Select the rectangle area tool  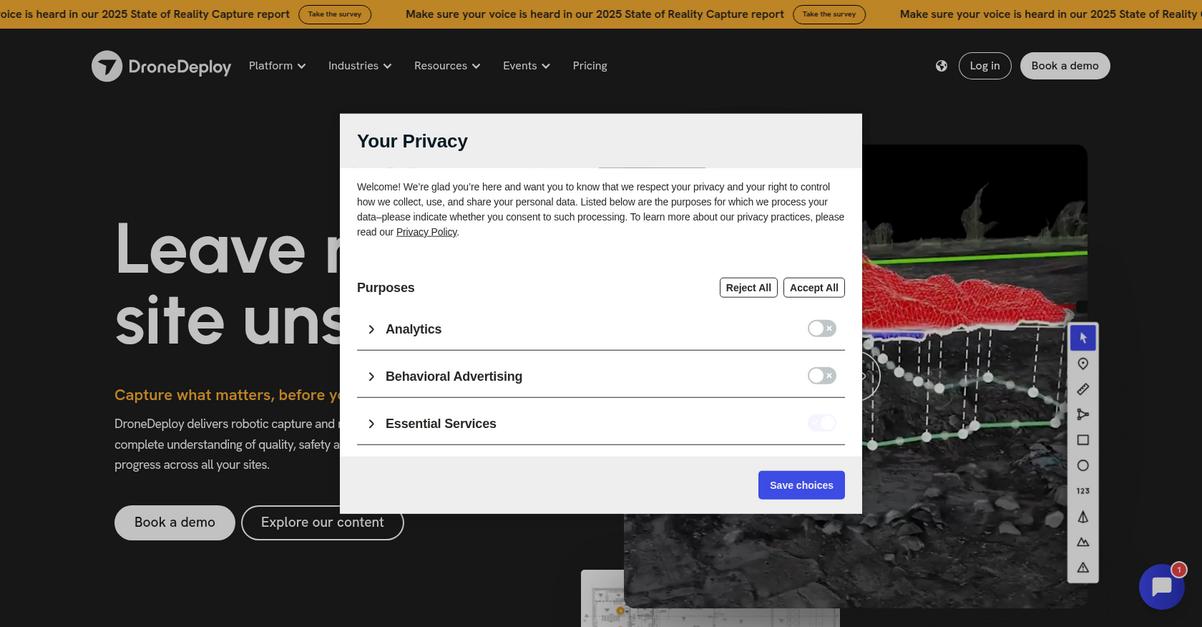click(1083, 440)
